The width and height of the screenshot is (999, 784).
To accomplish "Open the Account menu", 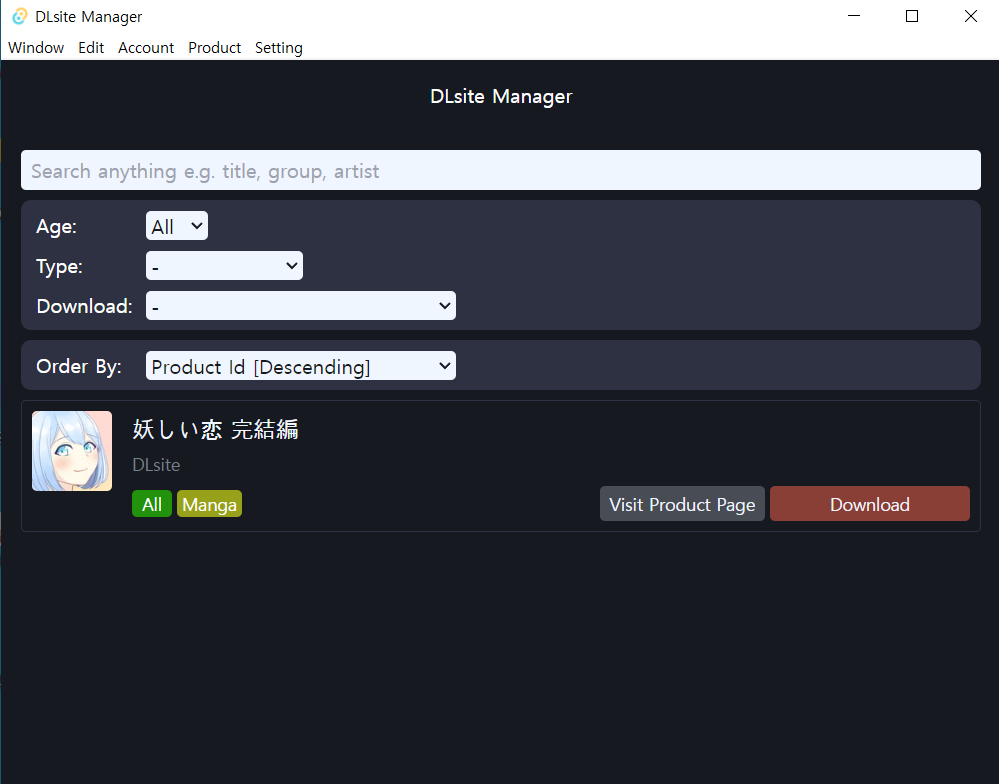I will coord(145,47).
